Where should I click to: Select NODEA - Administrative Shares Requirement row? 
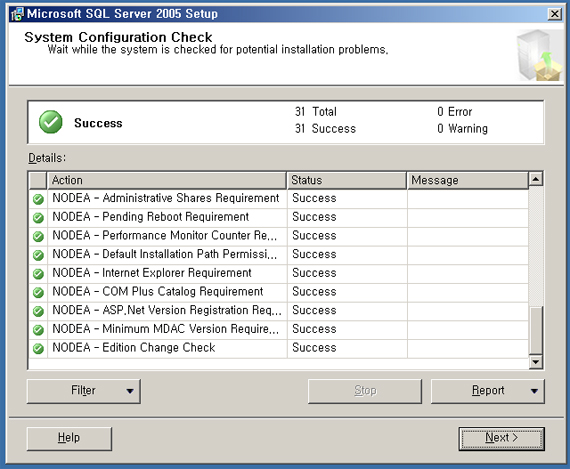[x=278, y=199]
